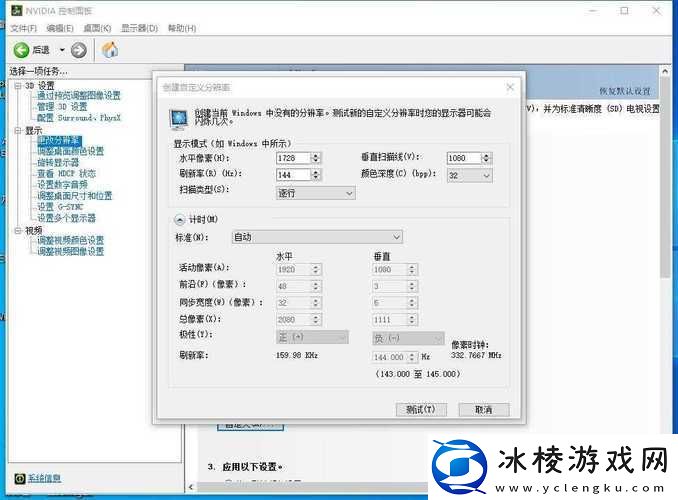This screenshot has width=678, height=500.
Task: Select 配置 Surround、PhysX tree item
Action: tap(79, 118)
